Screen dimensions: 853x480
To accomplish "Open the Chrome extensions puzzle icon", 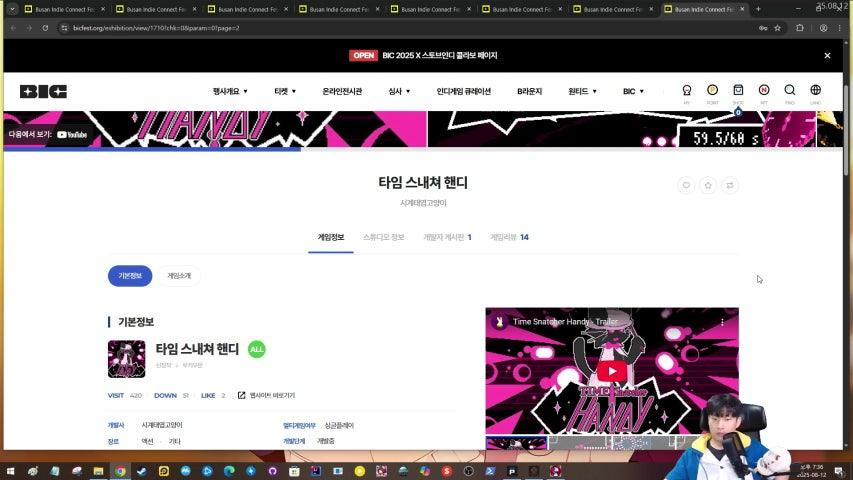I will (x=800, y=28).
